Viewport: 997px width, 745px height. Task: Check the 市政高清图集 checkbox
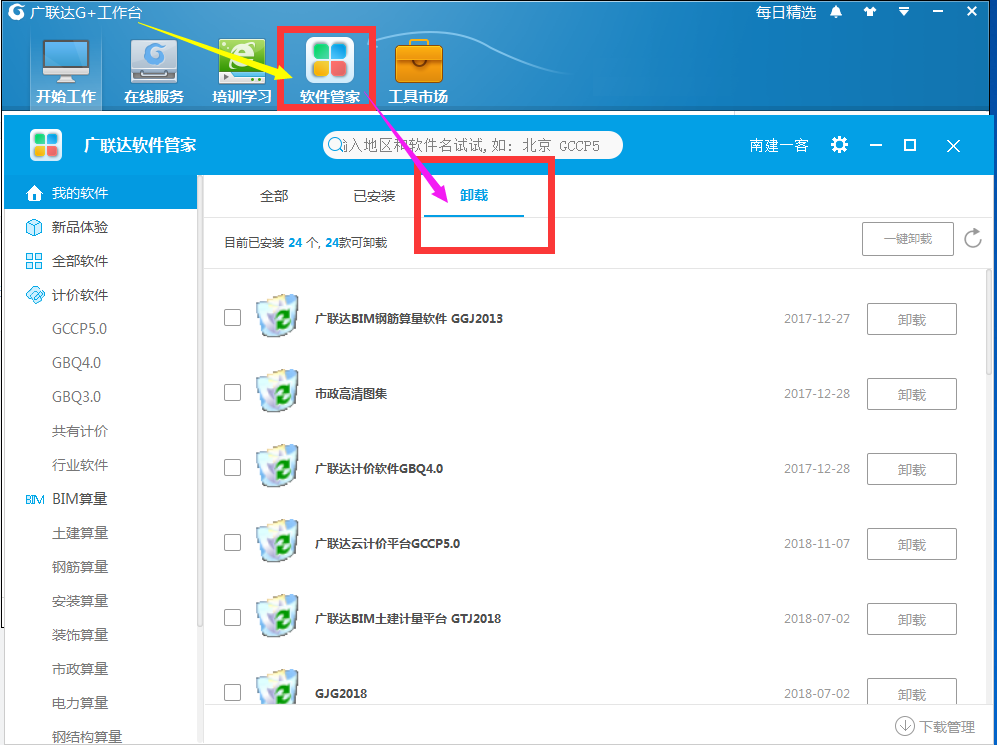233,392
